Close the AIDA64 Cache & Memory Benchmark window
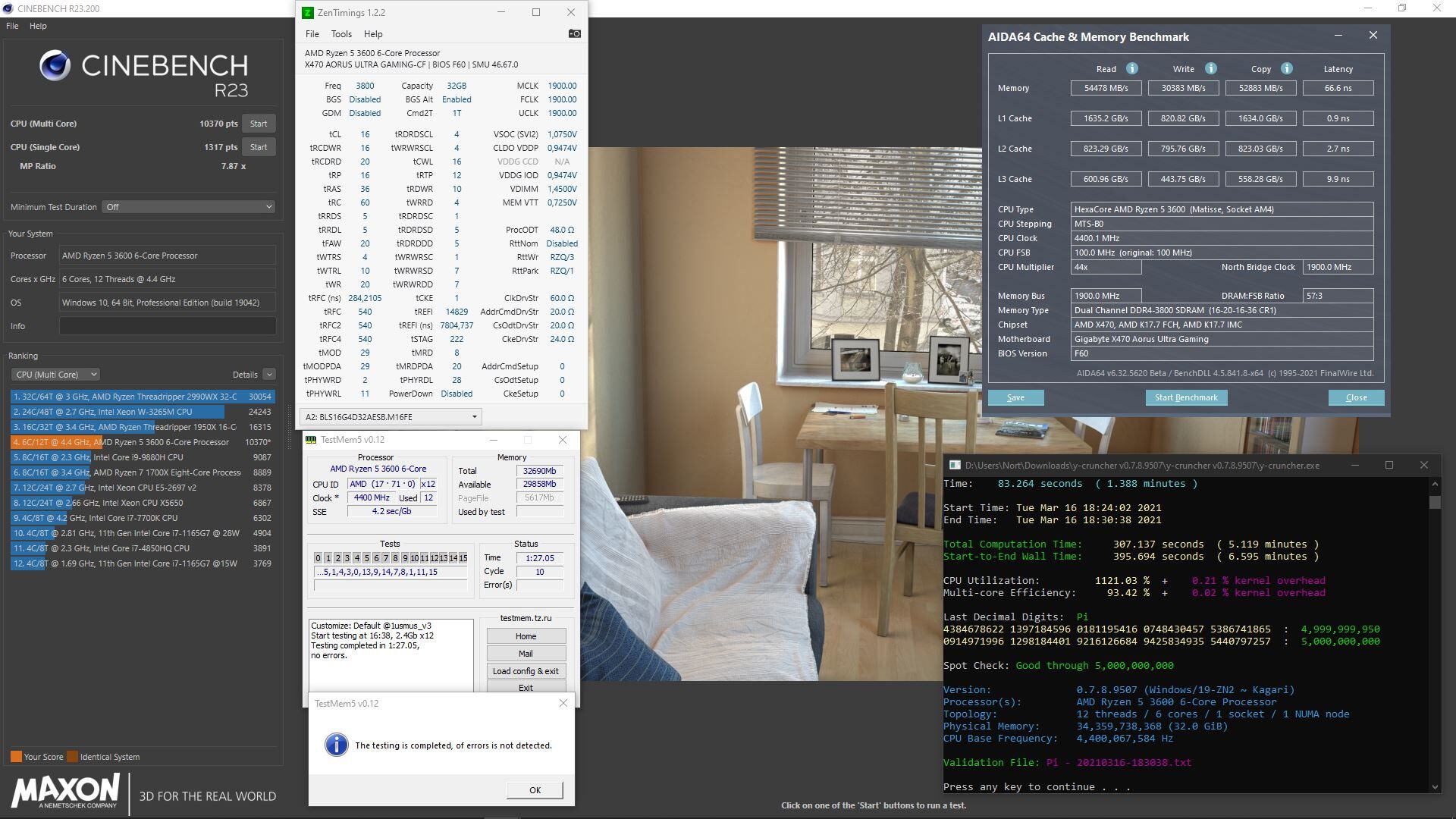The height and width of the screenshot is (819, 1456). coord(1373,36)
